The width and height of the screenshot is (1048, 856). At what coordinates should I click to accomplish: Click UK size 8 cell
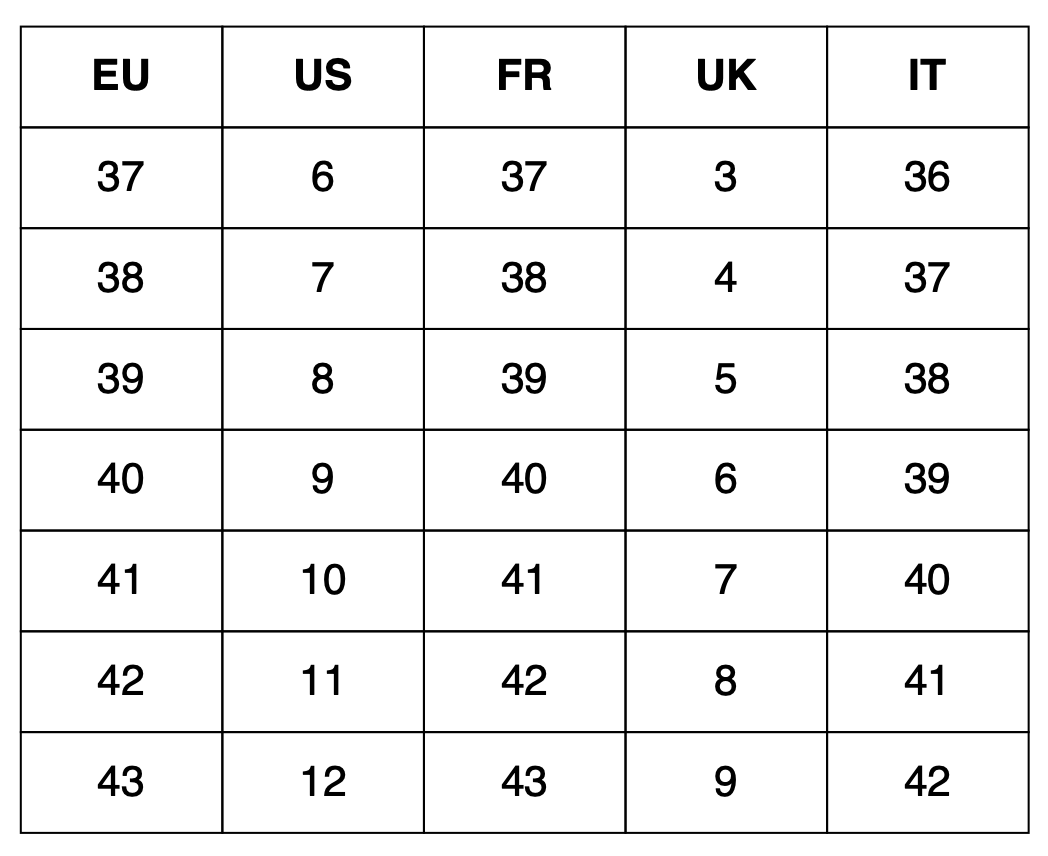click(x=727, y=682)
